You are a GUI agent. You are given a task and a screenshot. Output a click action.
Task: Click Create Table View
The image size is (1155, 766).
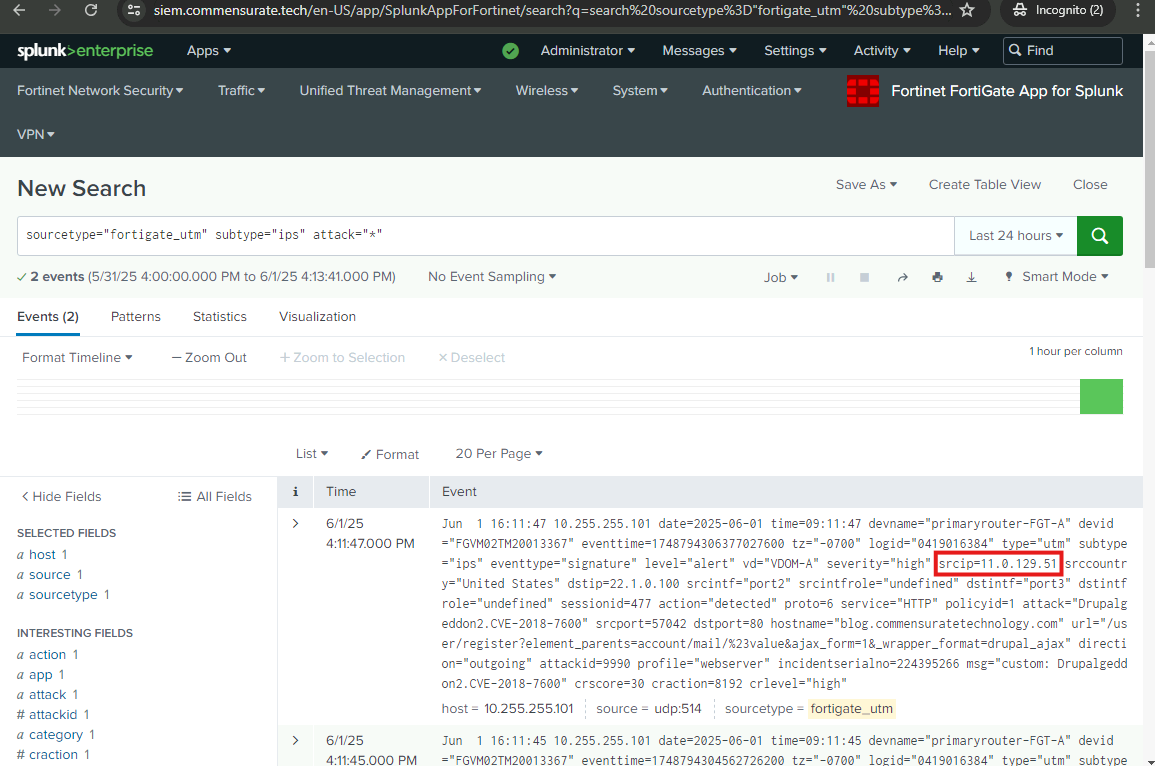(x=984, y=184)
